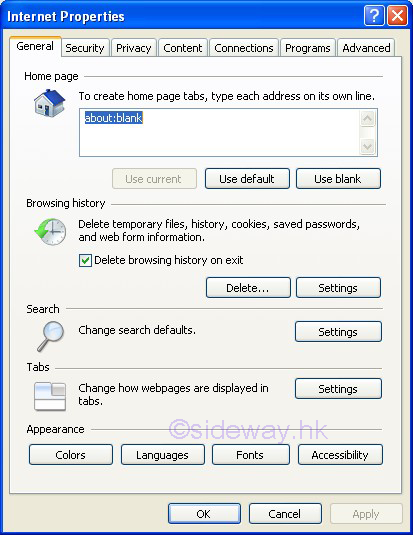
Task: Open the Tabs Settings button
Action: click(338, 388)
